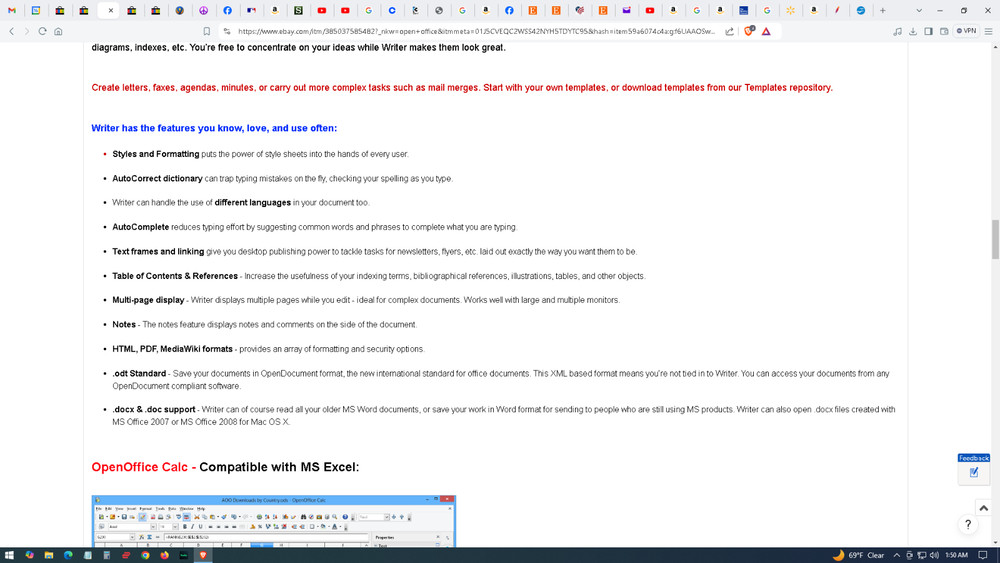1000x563 pixels.
Task: Open Google Chrome from the taskbar
Action: [145, 555]
